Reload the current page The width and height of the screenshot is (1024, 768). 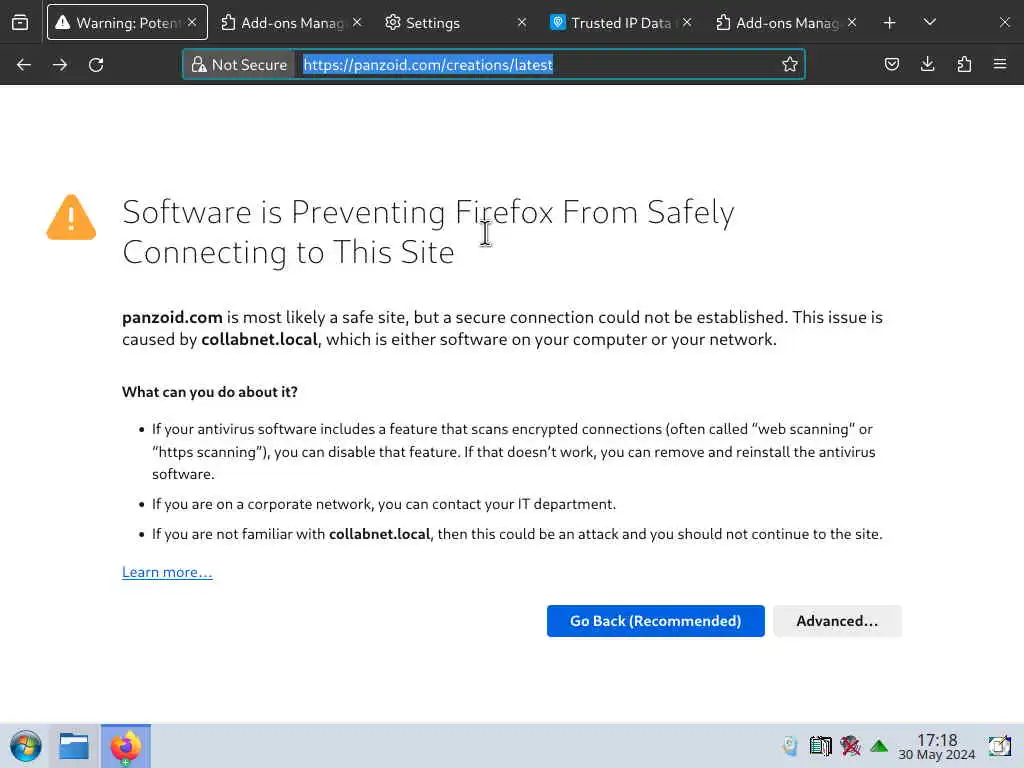pos(96,65)
